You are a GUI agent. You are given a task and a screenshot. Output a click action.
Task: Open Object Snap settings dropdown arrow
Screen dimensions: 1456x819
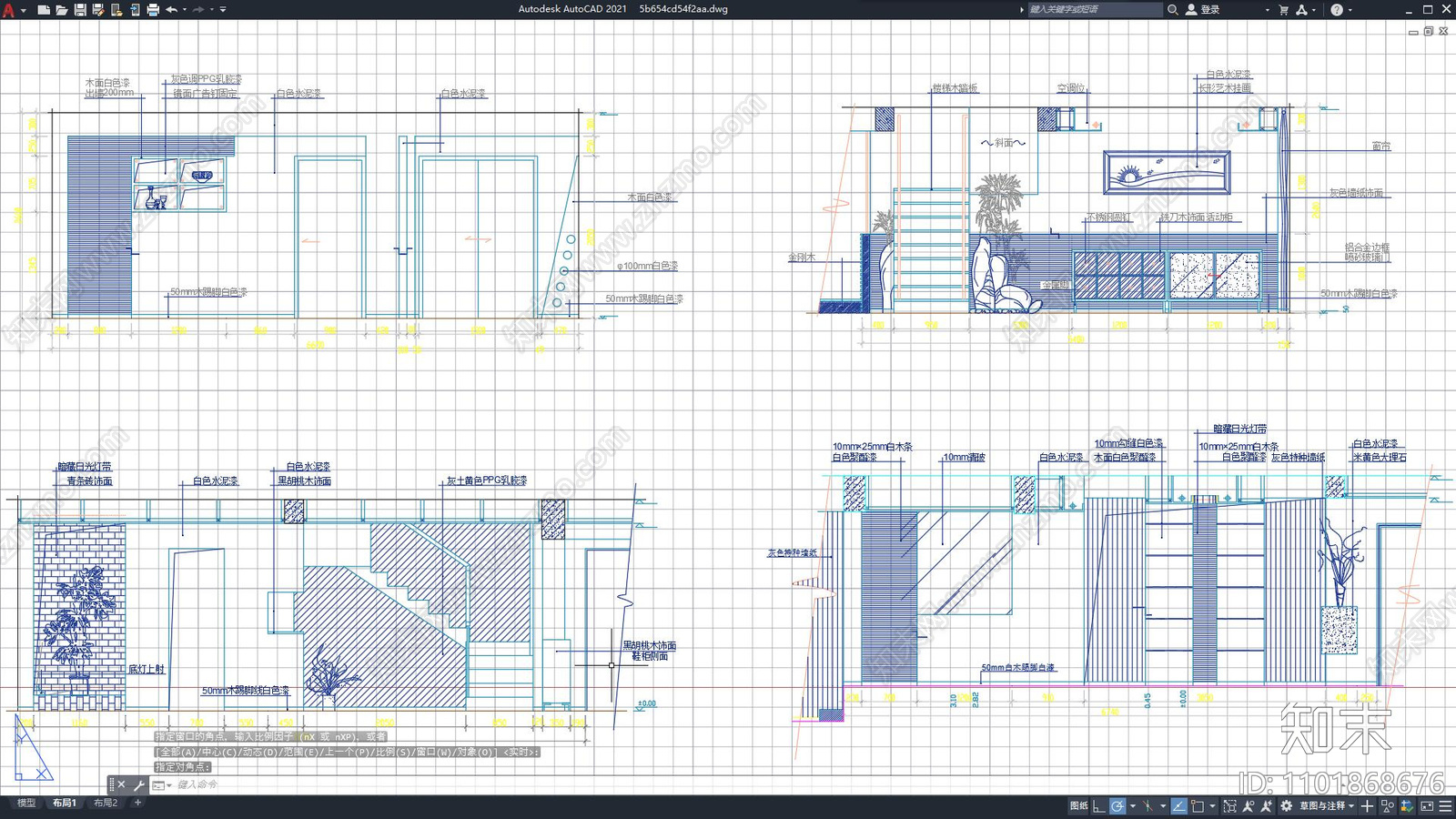(1212, 806)
